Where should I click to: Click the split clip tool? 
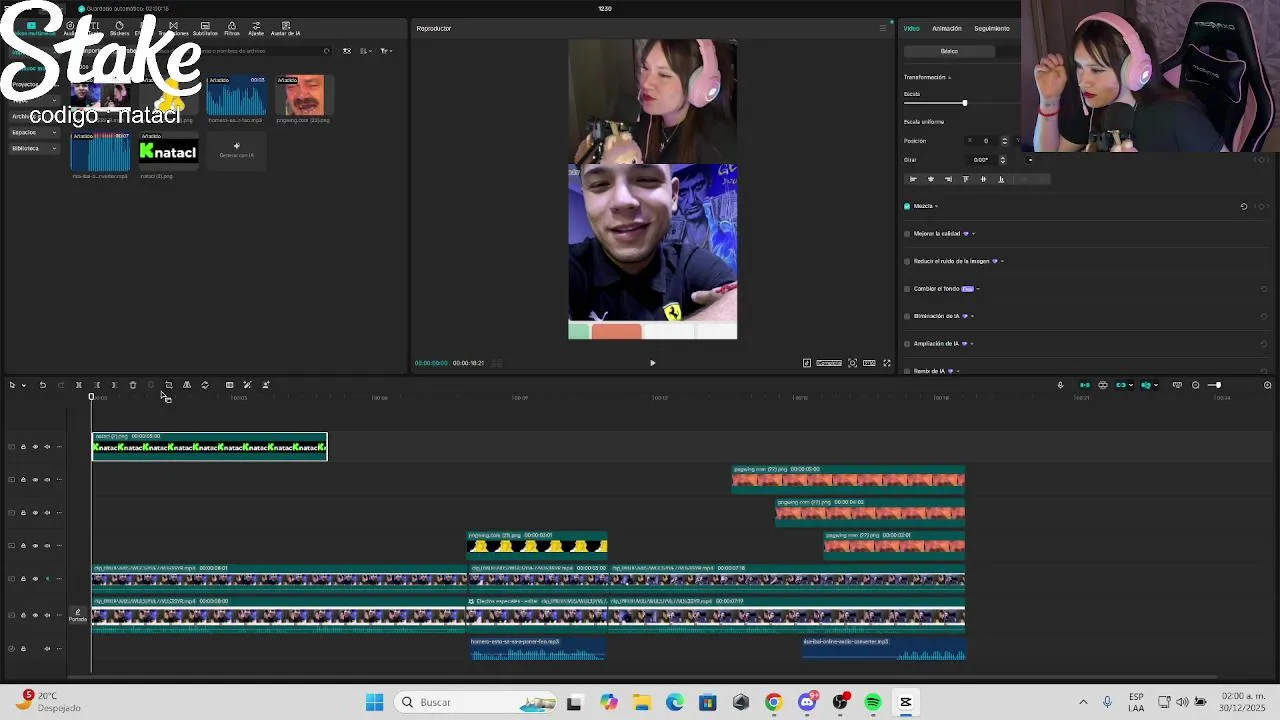(x=78, y=385)
